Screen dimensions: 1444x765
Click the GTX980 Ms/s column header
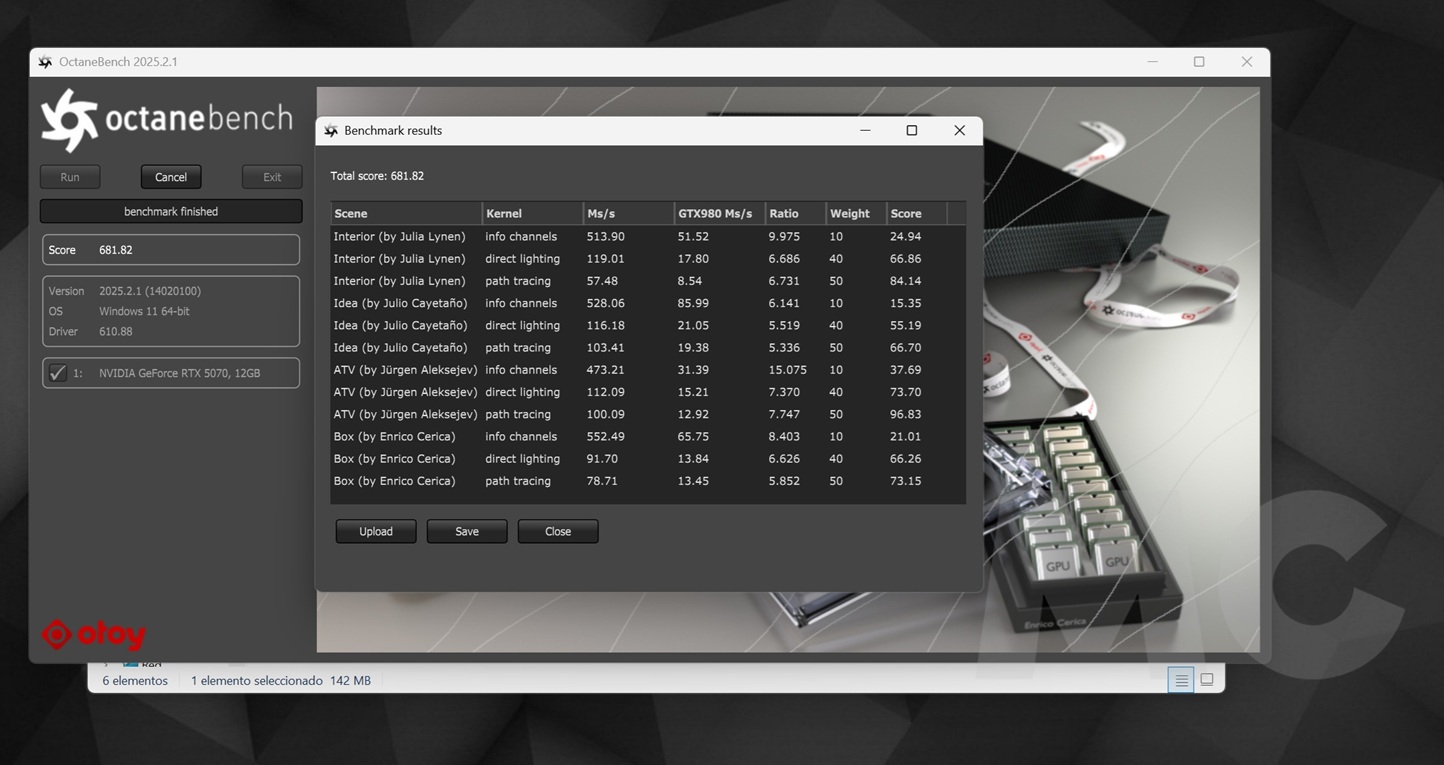pyautogui.click(x=720, y=213)
